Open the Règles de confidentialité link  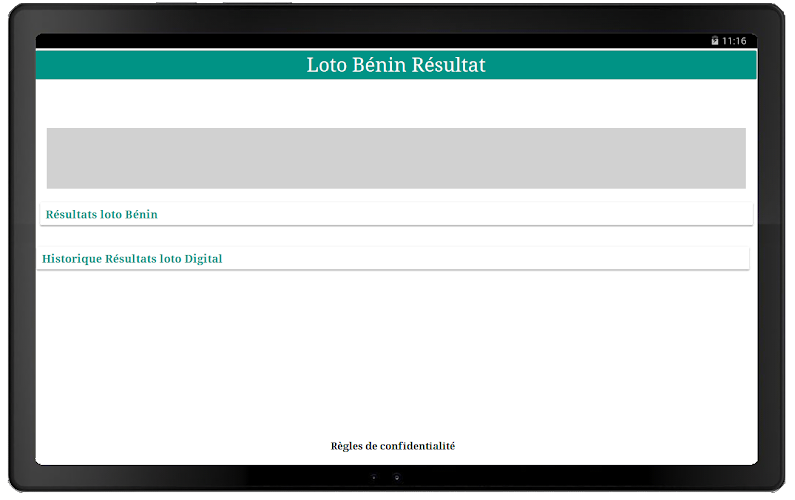393,446
